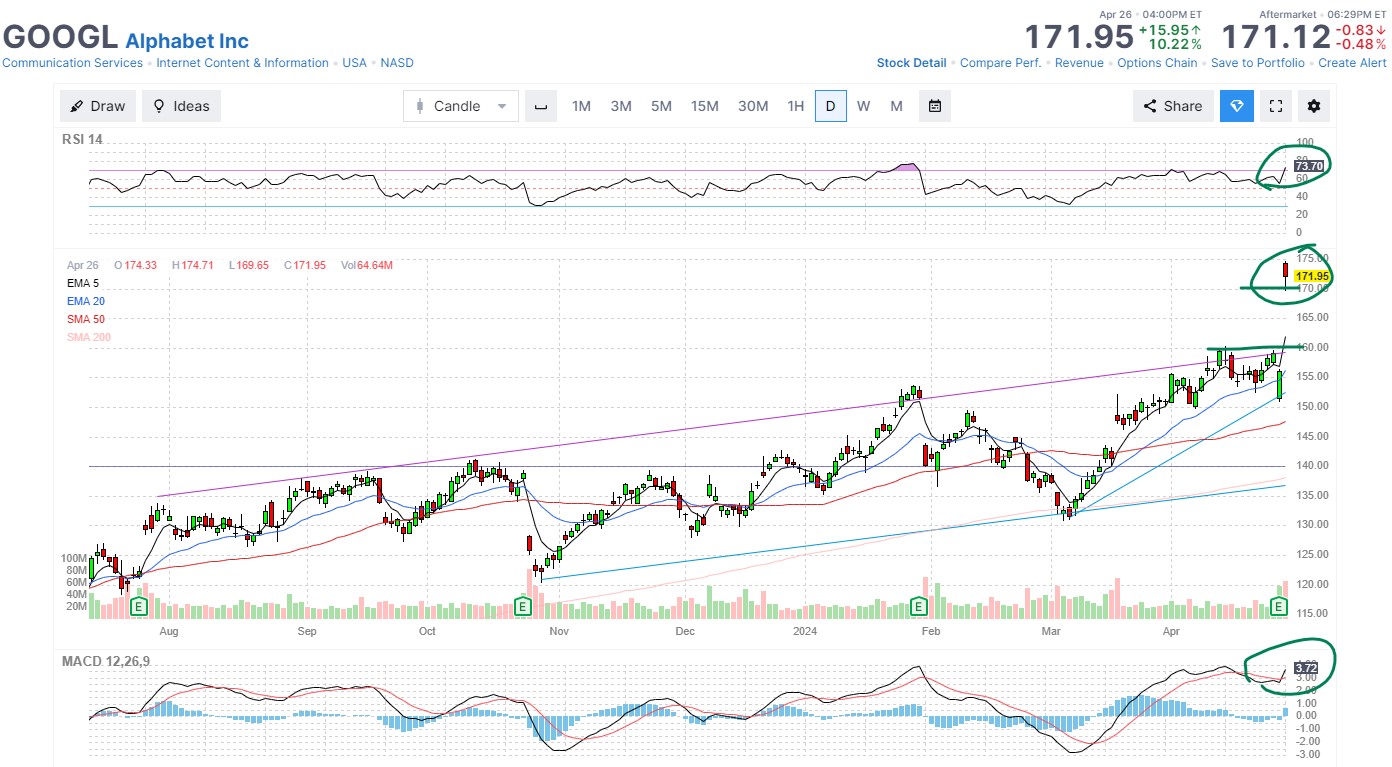Click the February earnings E marker

coord(918,606)
